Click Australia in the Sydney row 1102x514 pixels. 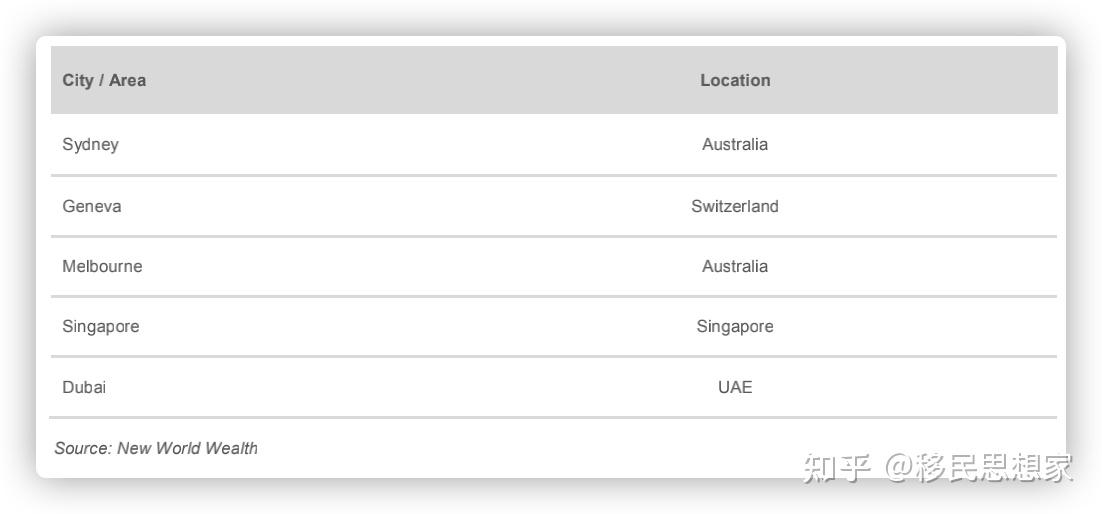point(735,145)
